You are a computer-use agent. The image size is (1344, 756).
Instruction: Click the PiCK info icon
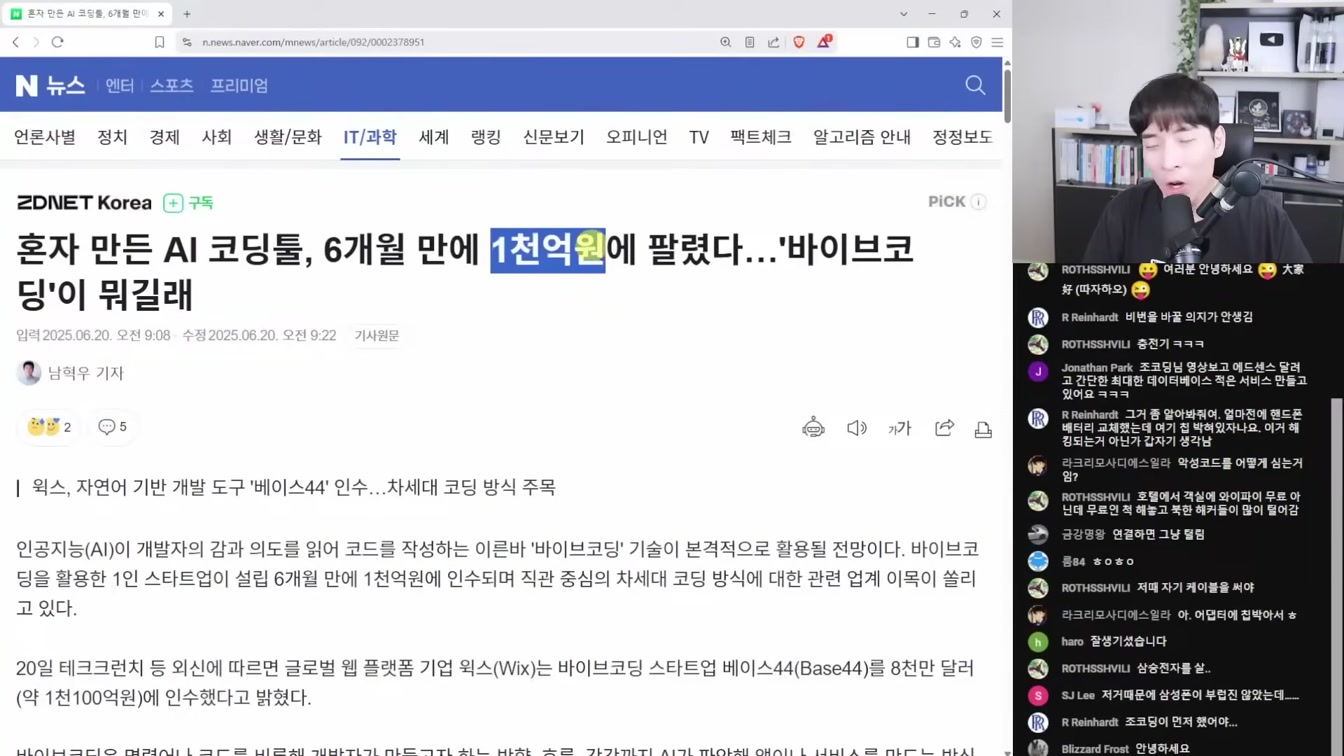click(978, 202)
